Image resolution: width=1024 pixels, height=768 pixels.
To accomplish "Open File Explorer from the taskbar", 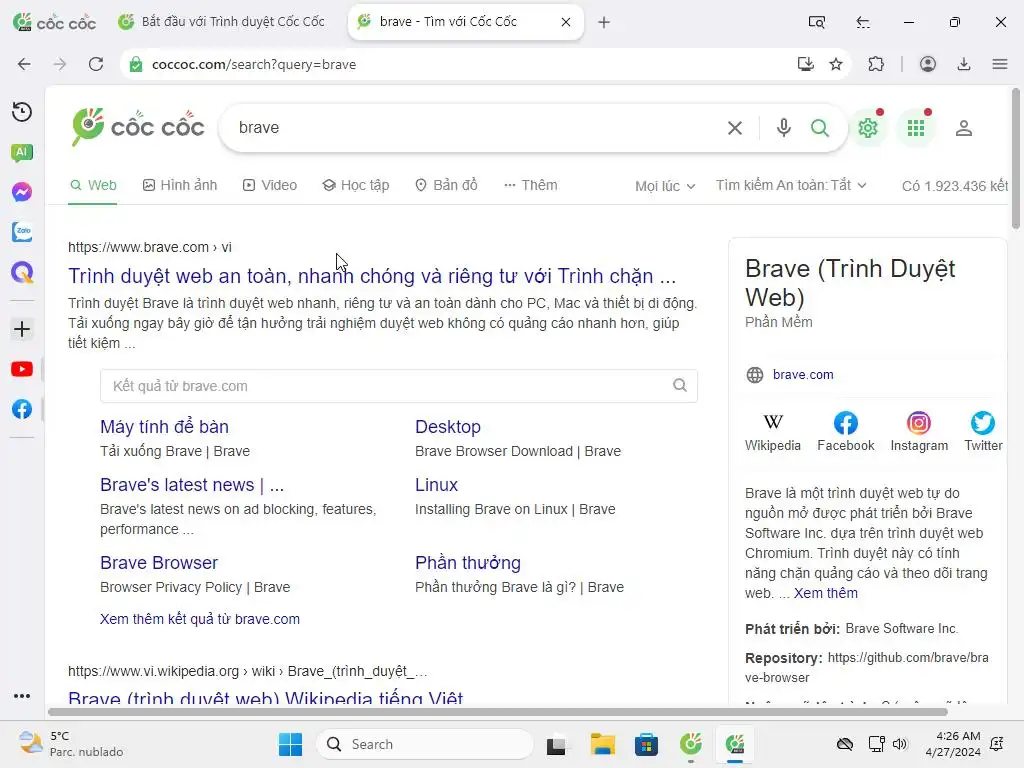I will click(602, 744).
